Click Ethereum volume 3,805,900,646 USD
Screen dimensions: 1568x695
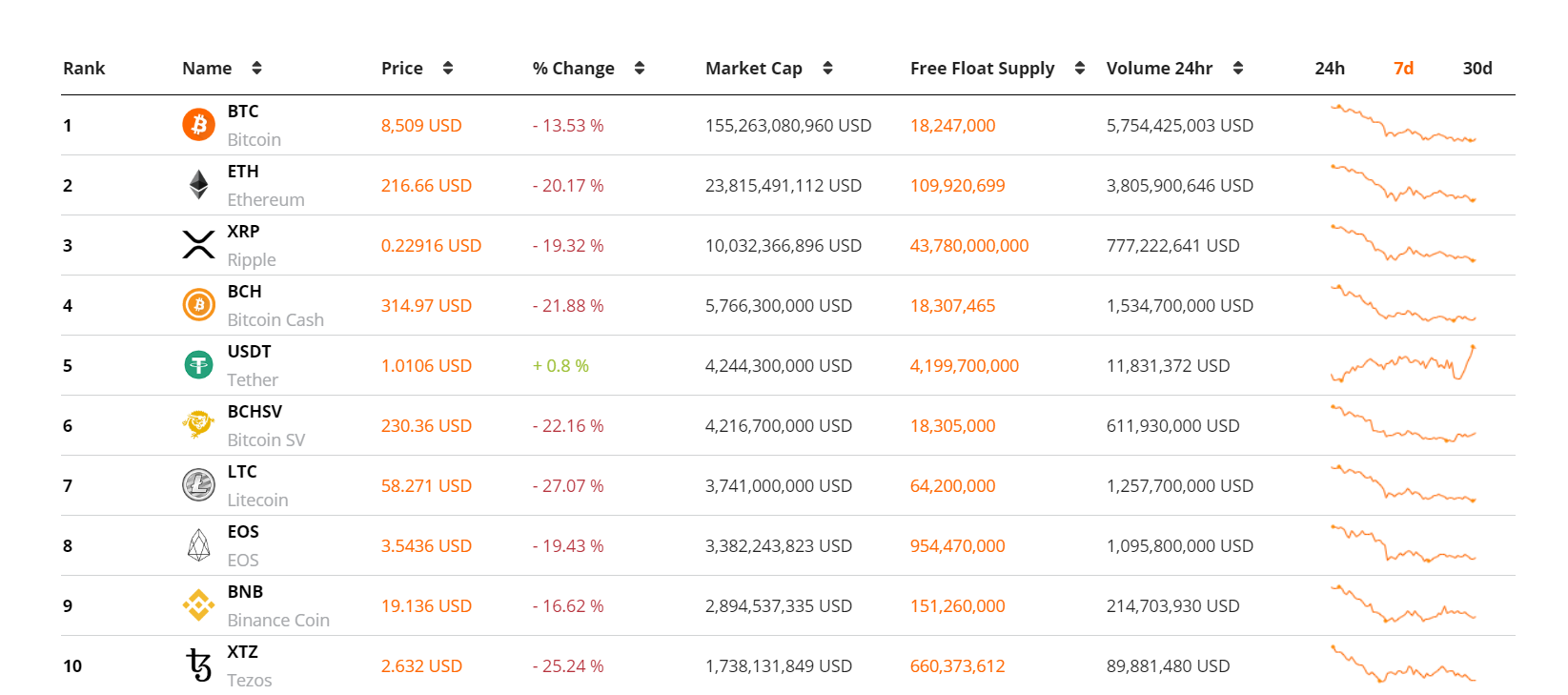(x=1179, y=185)
